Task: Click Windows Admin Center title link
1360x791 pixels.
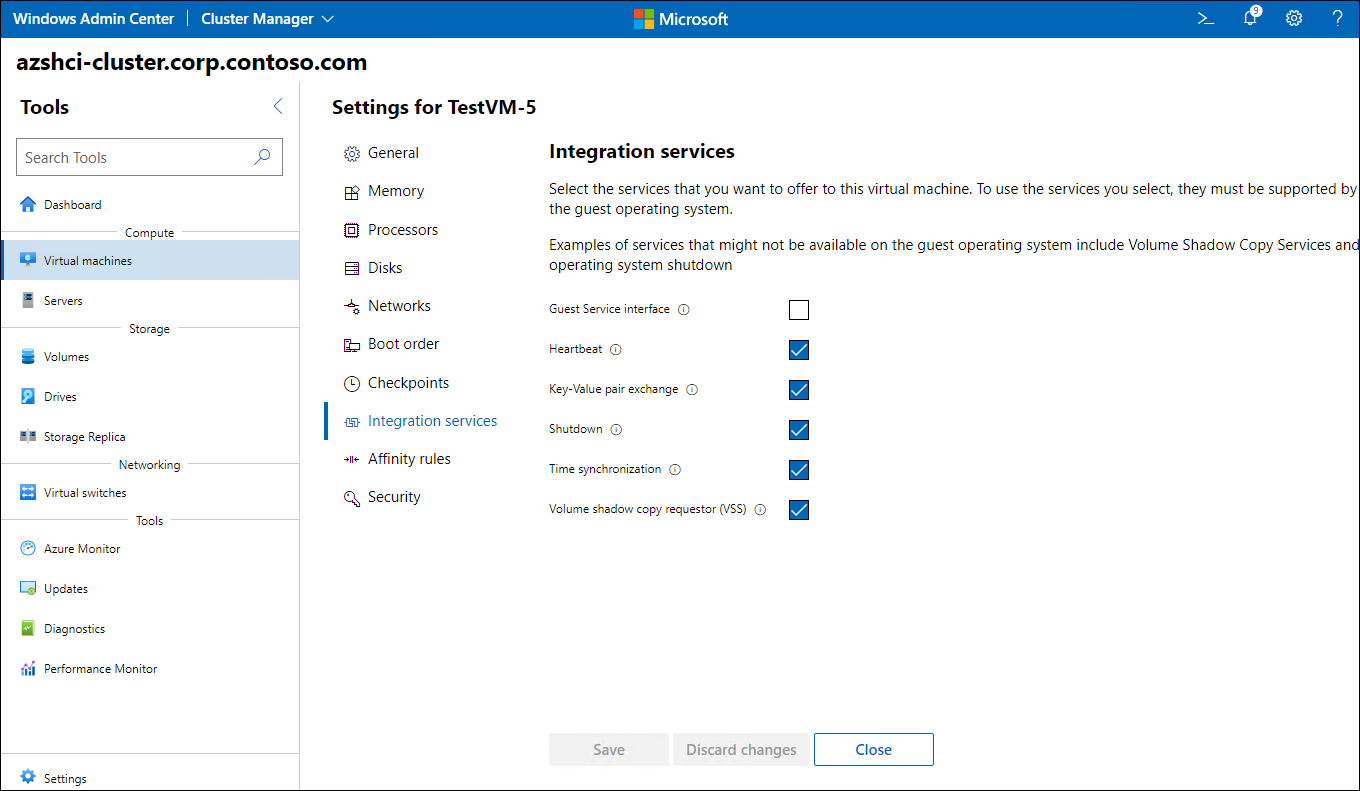Action: point(94,19)
